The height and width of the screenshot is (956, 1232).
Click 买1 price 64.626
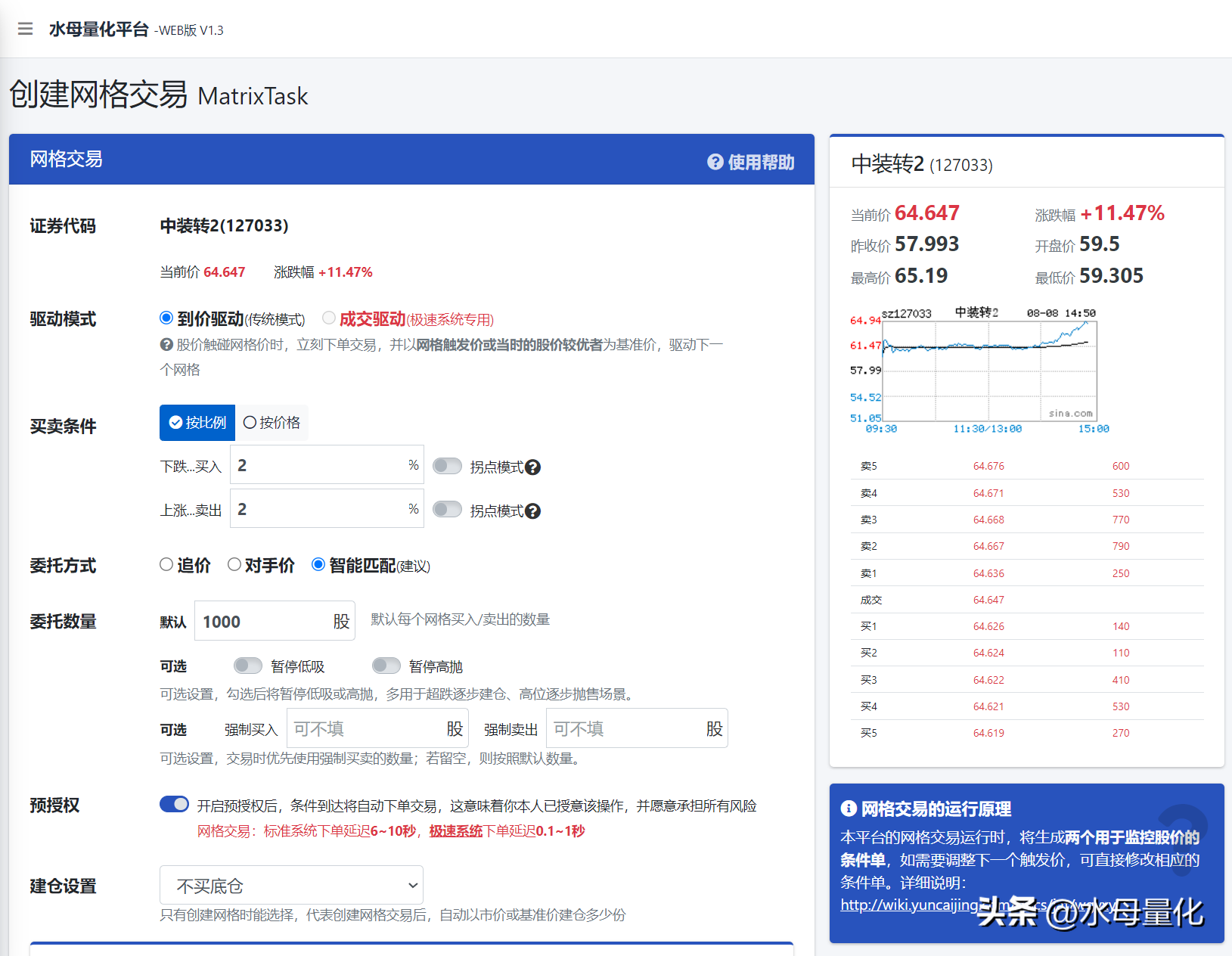tap(988, 626)
